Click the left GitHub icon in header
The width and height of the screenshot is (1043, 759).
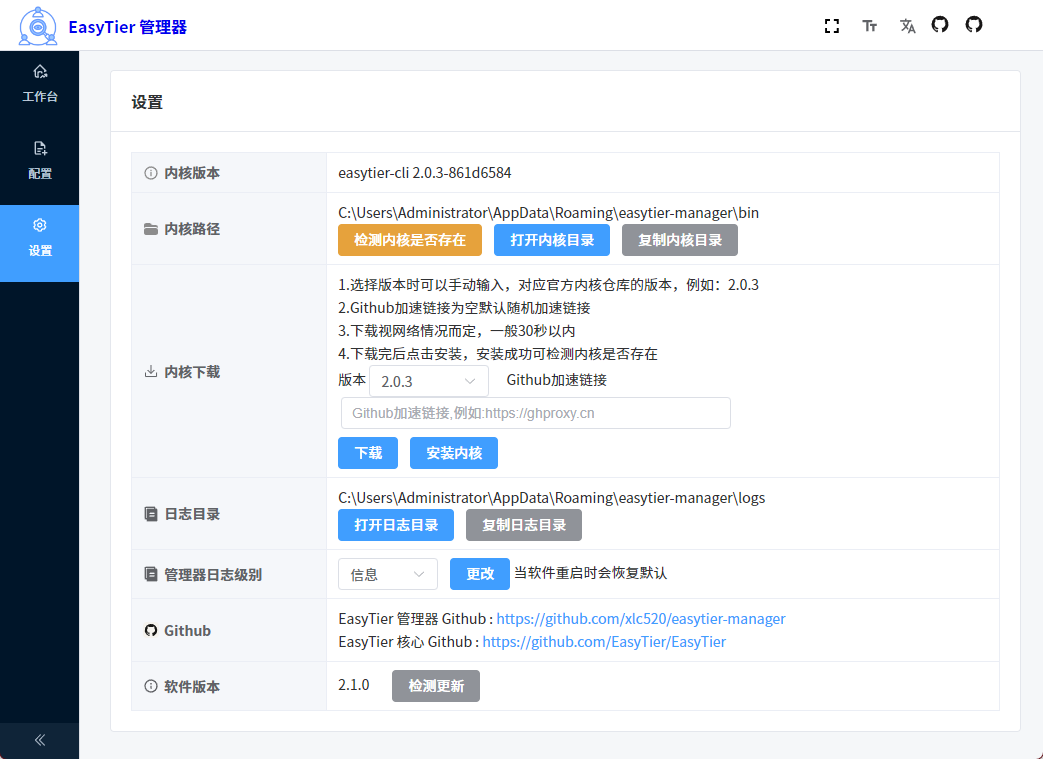click(x=940, y=25)
